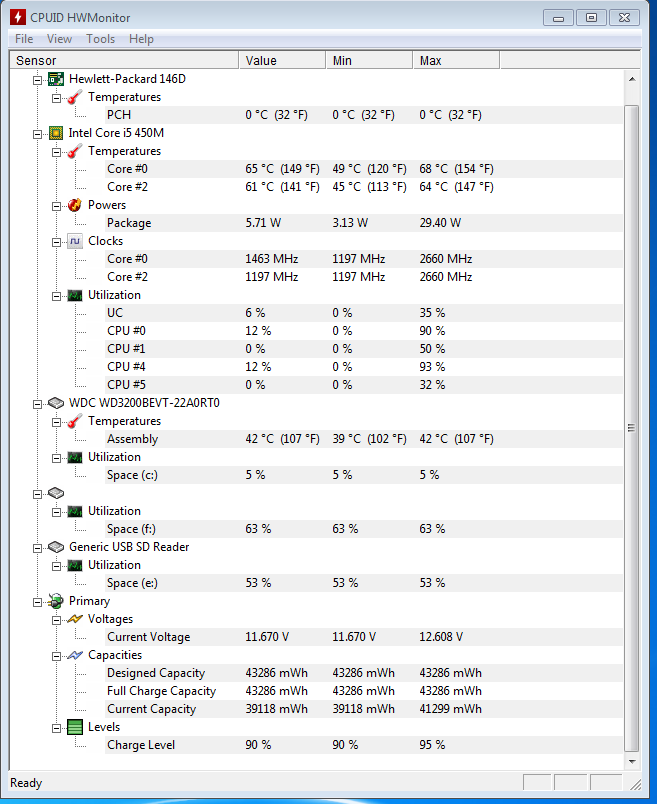Viewport: 657px width, 804px height.
Task: Click the thermometer icon beside PCH Temperatures
Action: coord(75,97)
